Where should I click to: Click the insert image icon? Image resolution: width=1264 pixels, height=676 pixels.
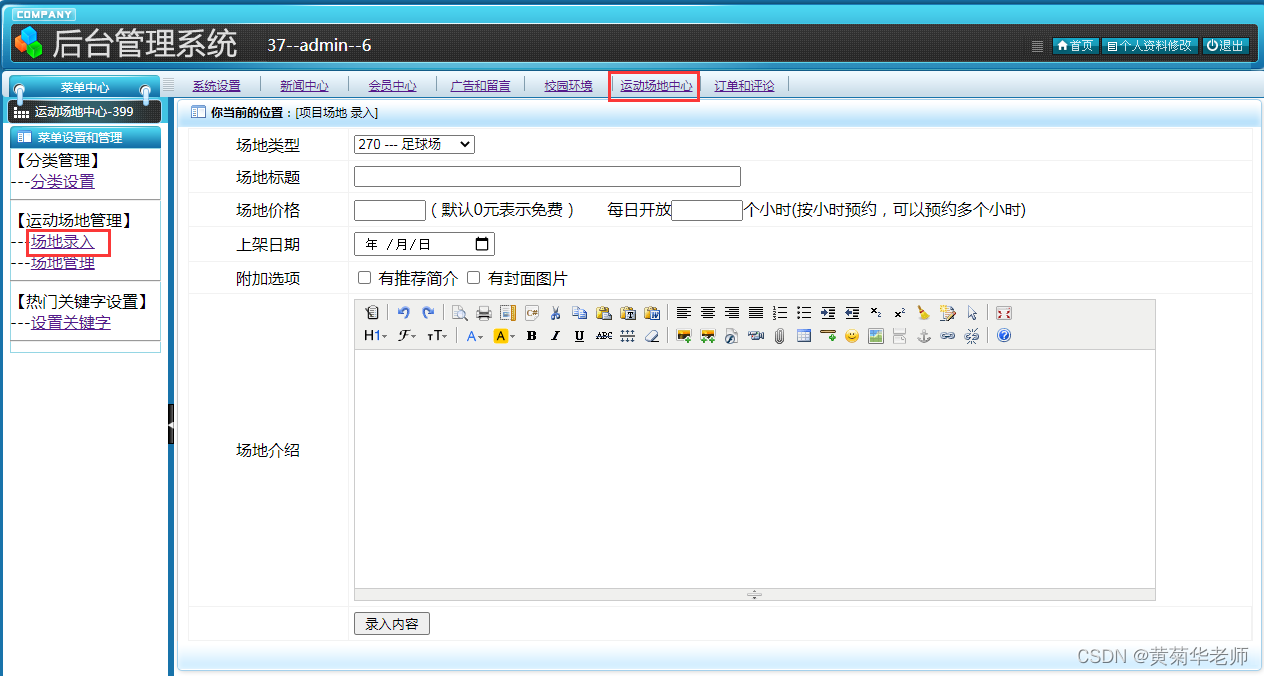[684, 336]
